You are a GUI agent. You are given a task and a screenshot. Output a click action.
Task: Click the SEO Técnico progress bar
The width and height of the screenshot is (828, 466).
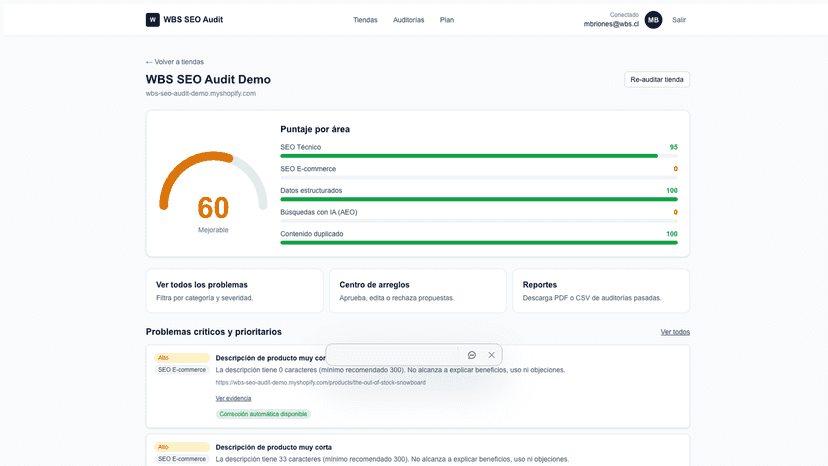point(478,156)
